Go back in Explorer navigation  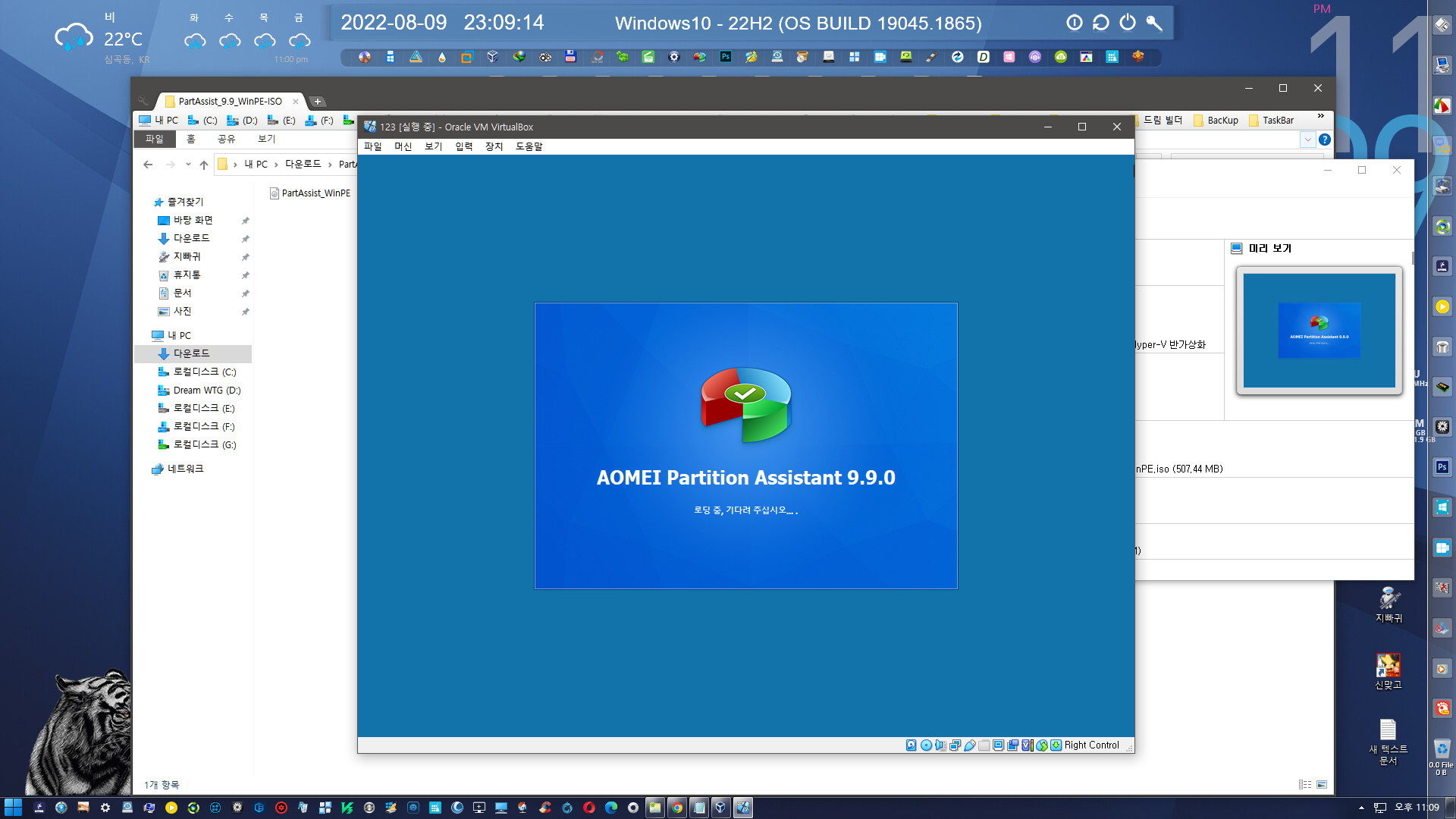[148, 165]
